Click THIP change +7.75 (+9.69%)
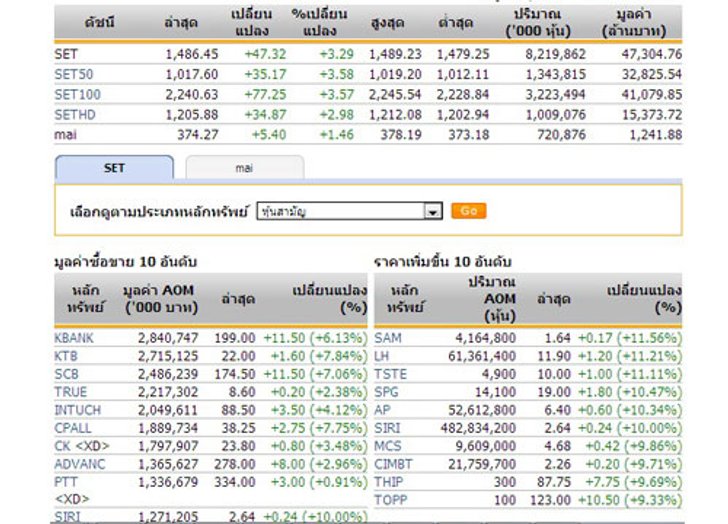 pyautogui.click(x=633, y=482)
